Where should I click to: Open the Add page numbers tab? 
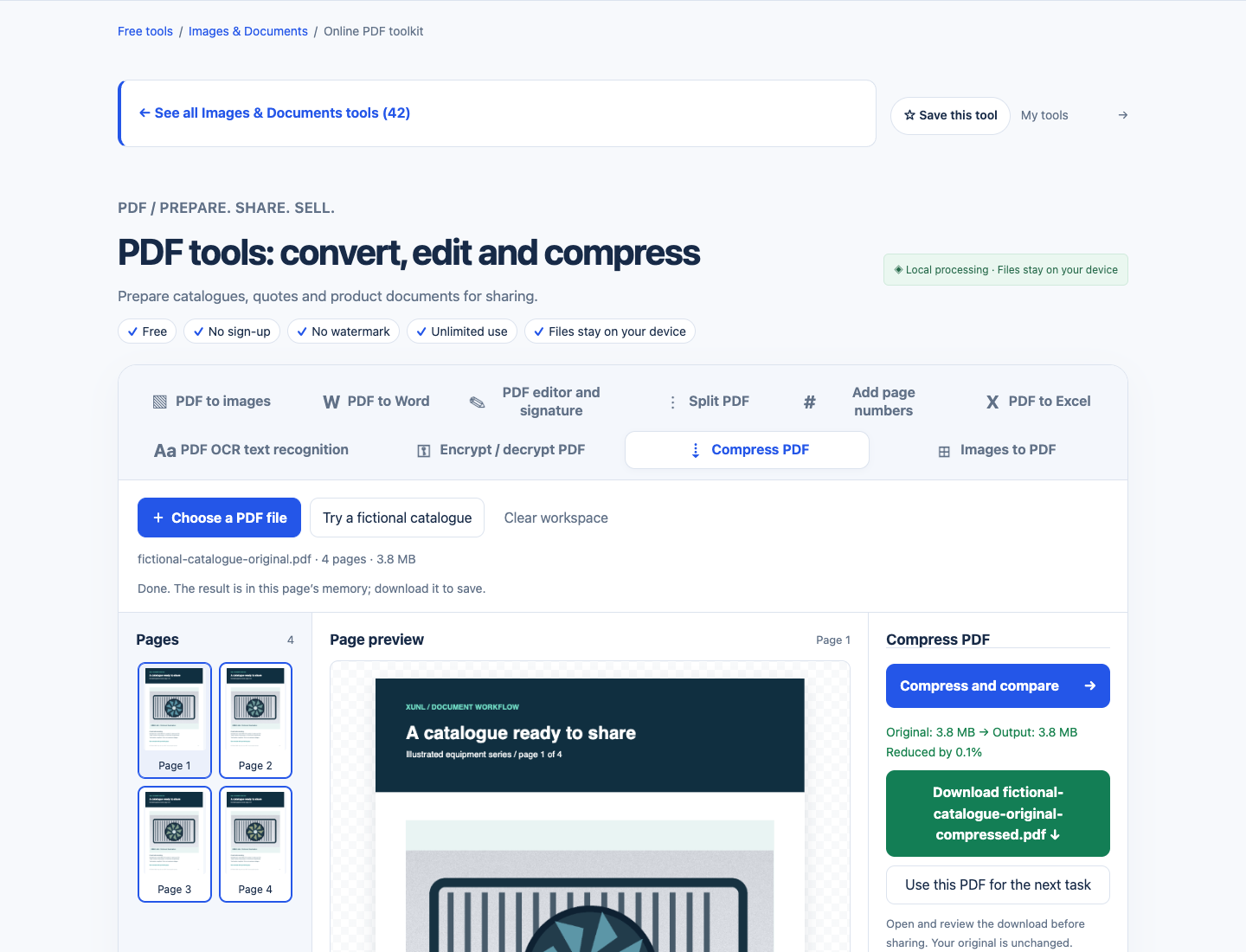click(x=870, y=402)
